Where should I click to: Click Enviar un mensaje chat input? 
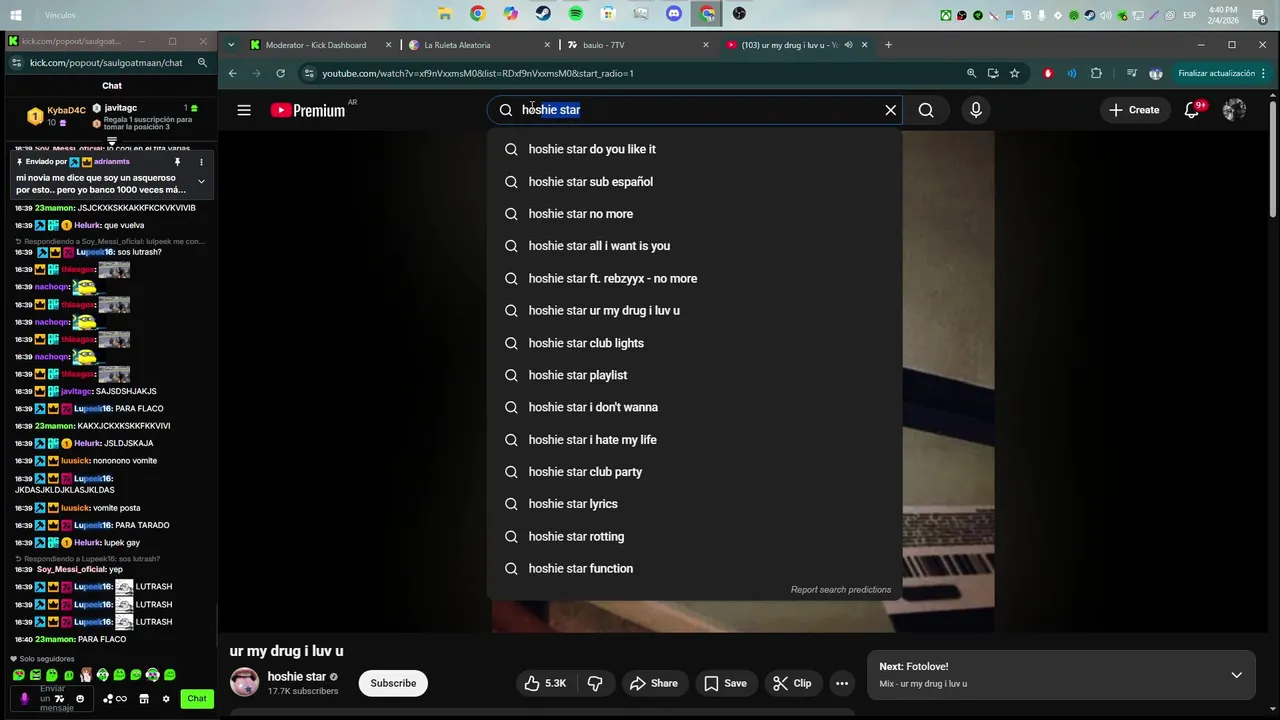(x=54, y=698)
